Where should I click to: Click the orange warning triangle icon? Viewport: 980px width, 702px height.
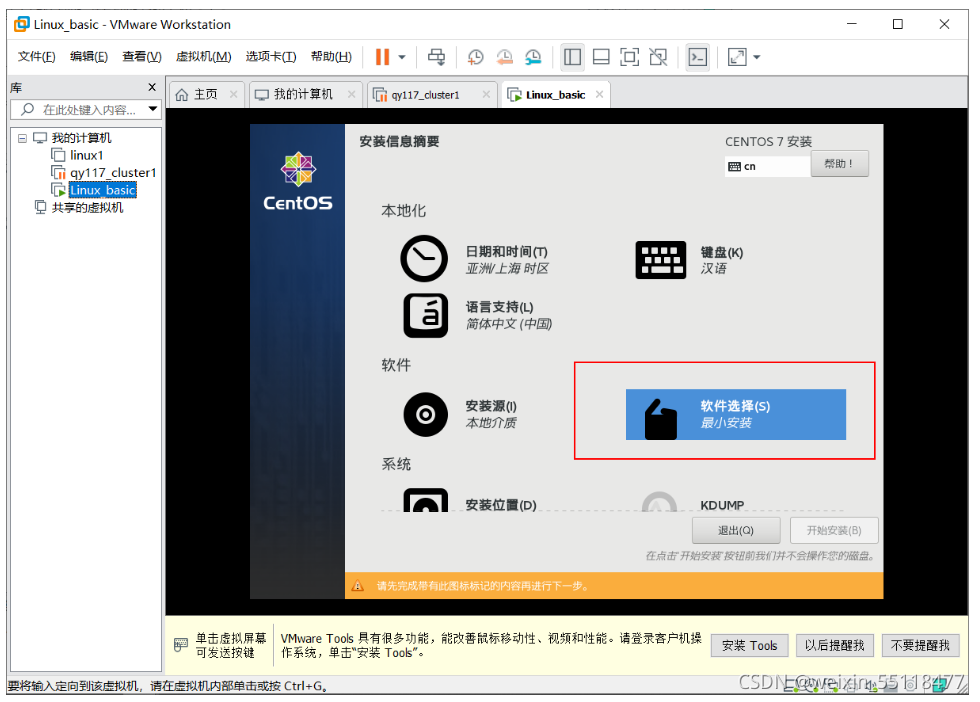pyautogui.click(x=358, y=586)
